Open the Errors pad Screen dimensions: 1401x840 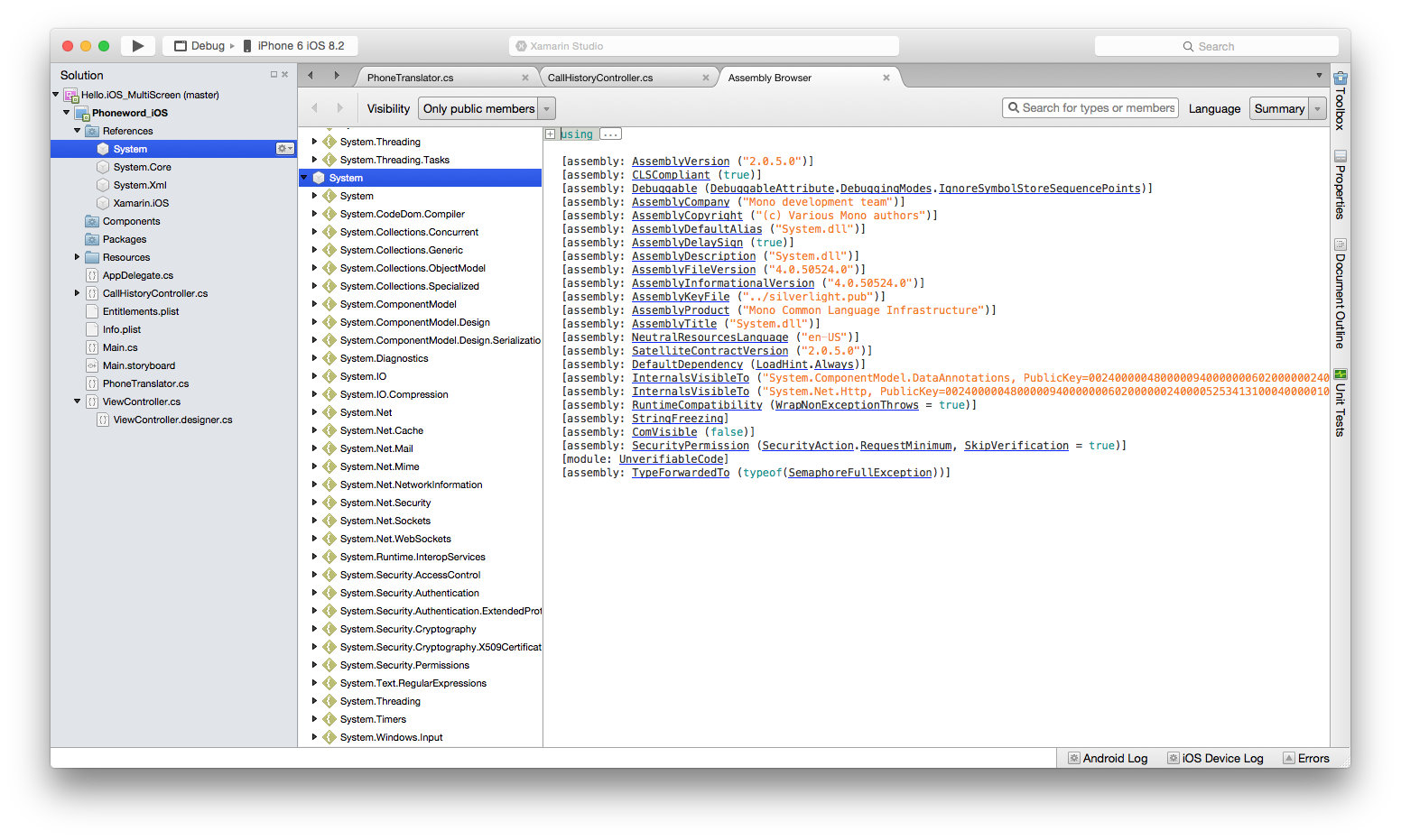pyautogui.click(x=1305, y=758)
